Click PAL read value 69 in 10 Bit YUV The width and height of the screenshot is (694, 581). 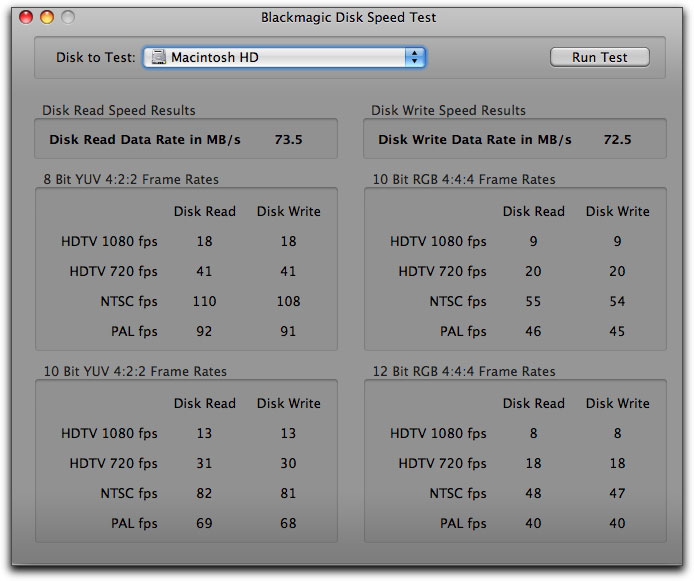point(204,523)
